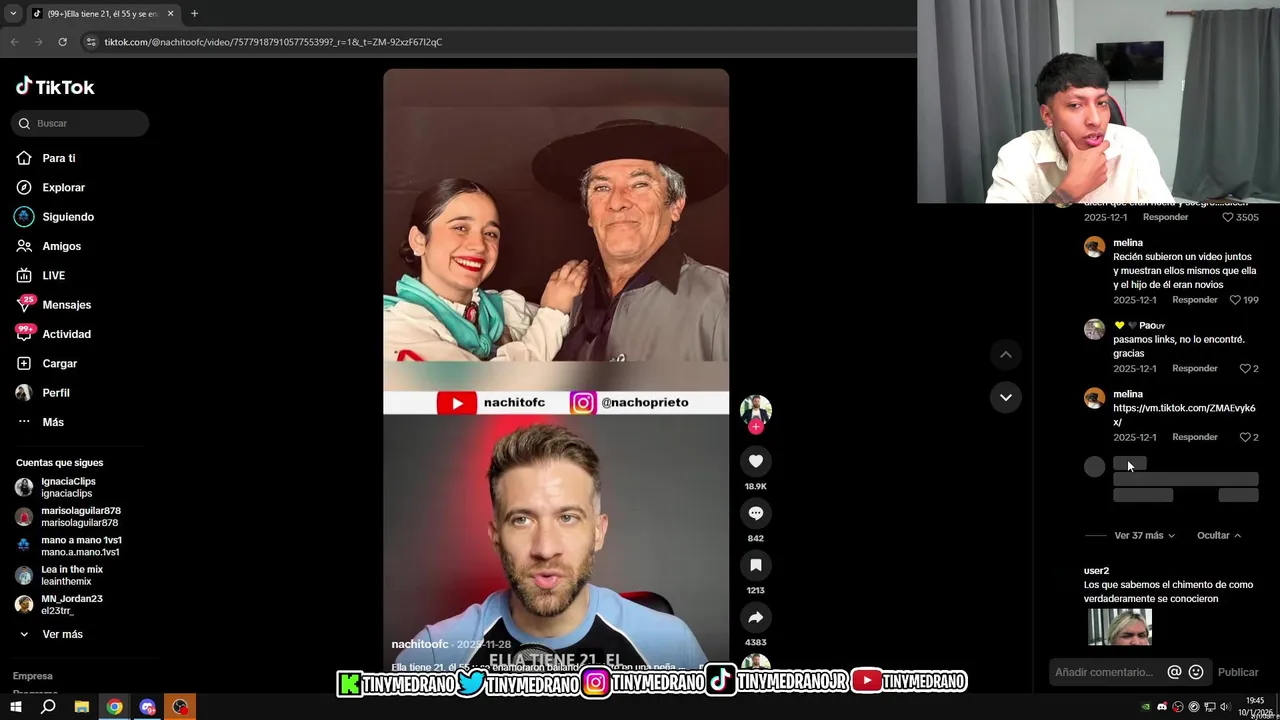Expand 'Ver 37 más' replies
1280x720 pixels.
(1144, 536)
